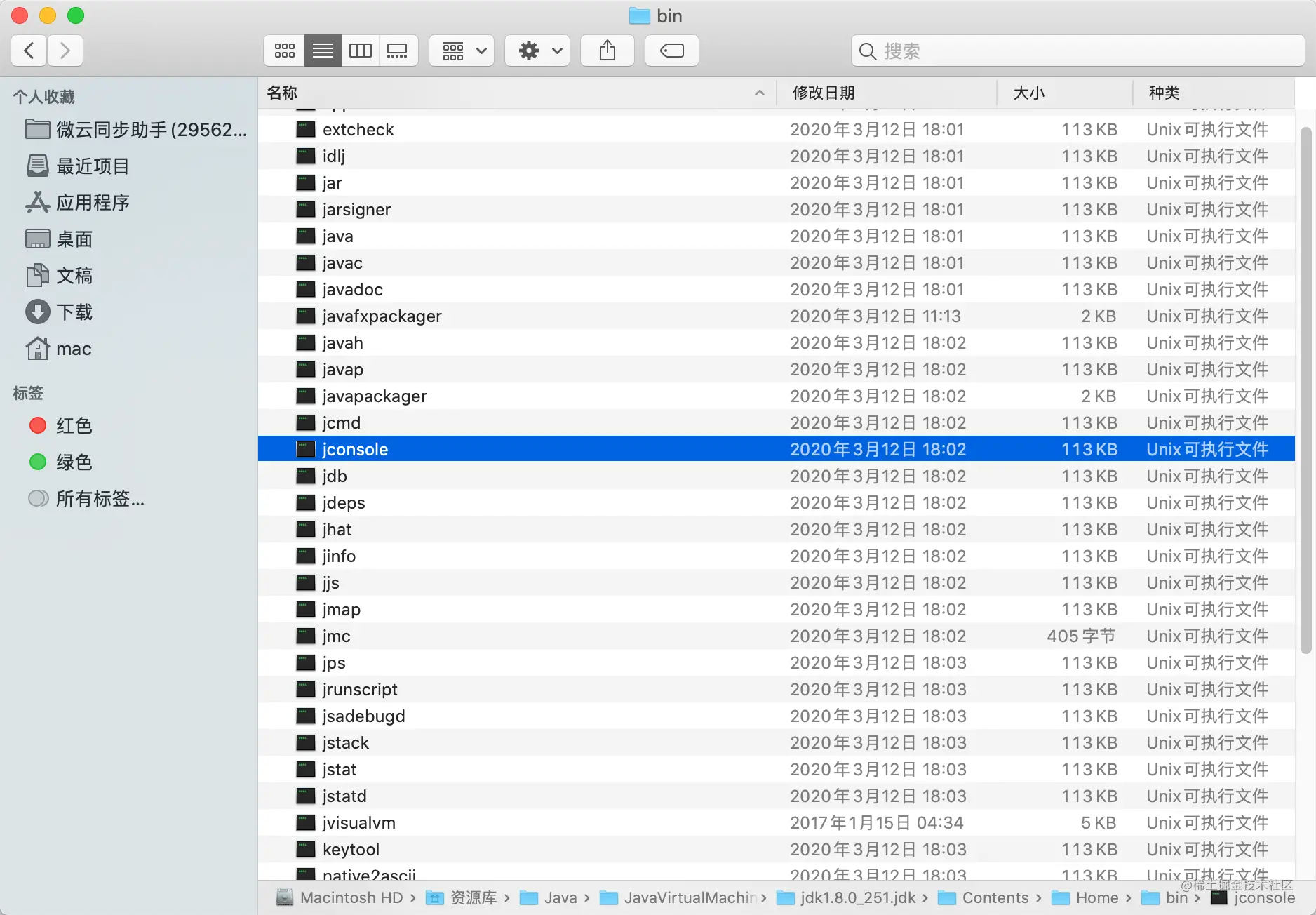Select the javac executable icon
Screen dimensions: 1316x915
pyautogui.click(x=305, y=263)
